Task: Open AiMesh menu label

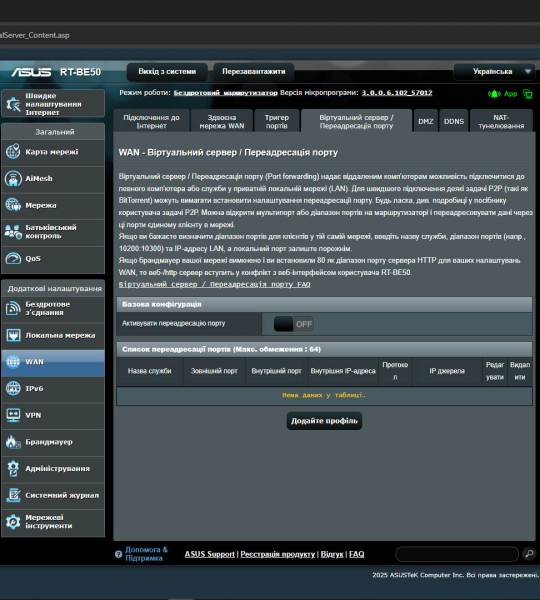Action: [x=39, y=178]
